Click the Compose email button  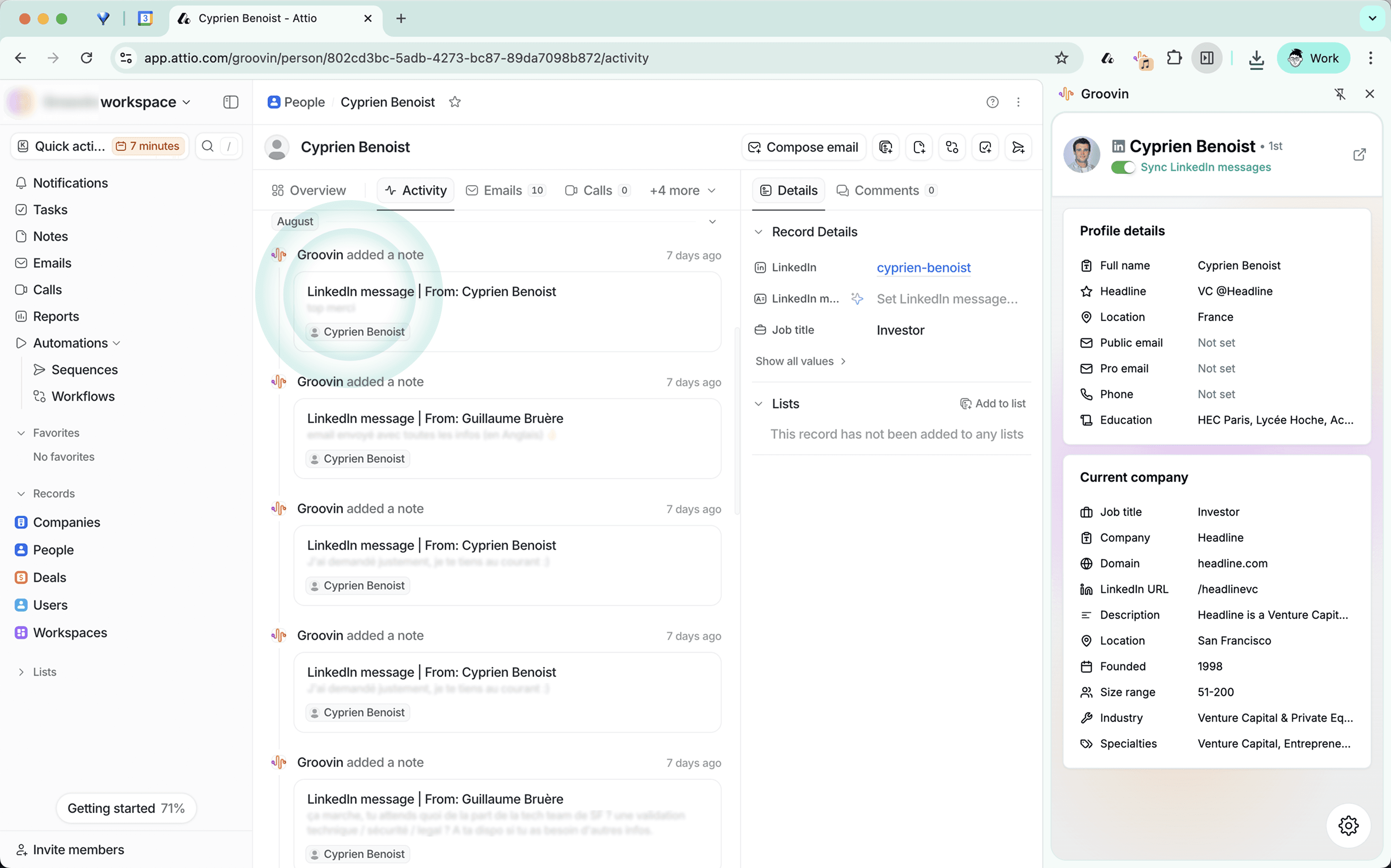(803, 147)
